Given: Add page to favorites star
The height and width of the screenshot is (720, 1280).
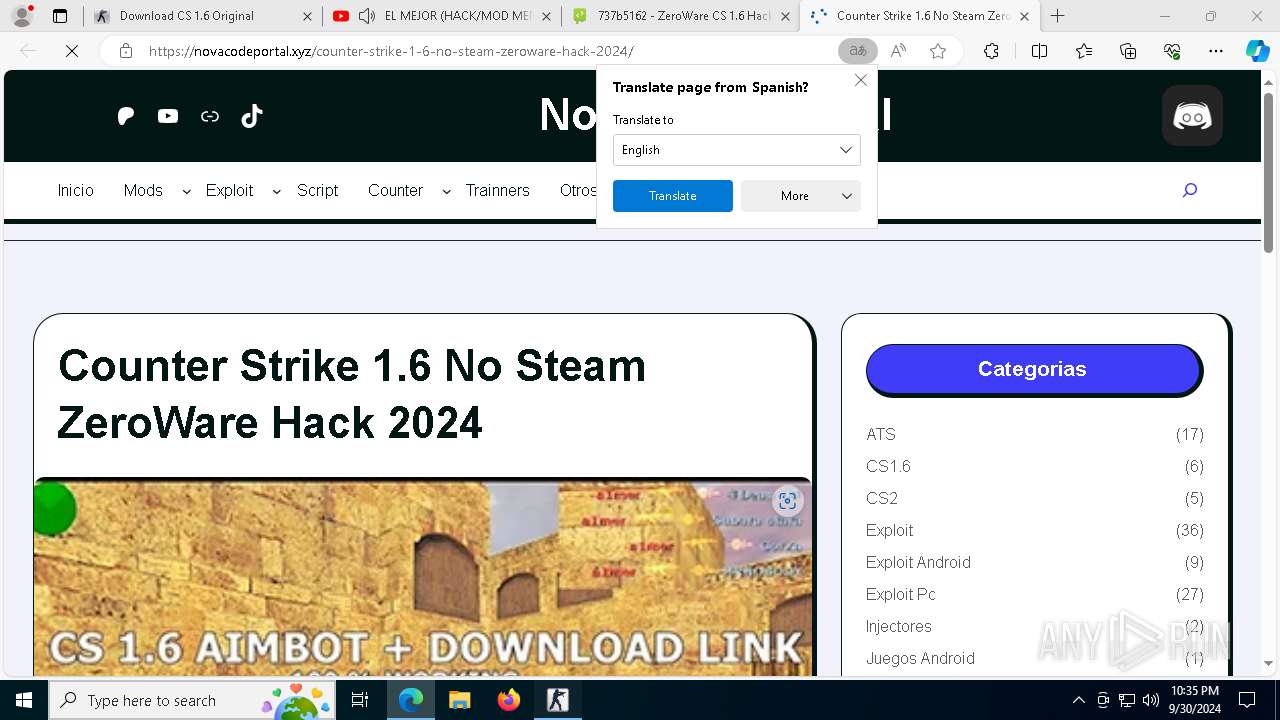Looking at the screenshot, I should pyautogui.click(x=938, y=51).
